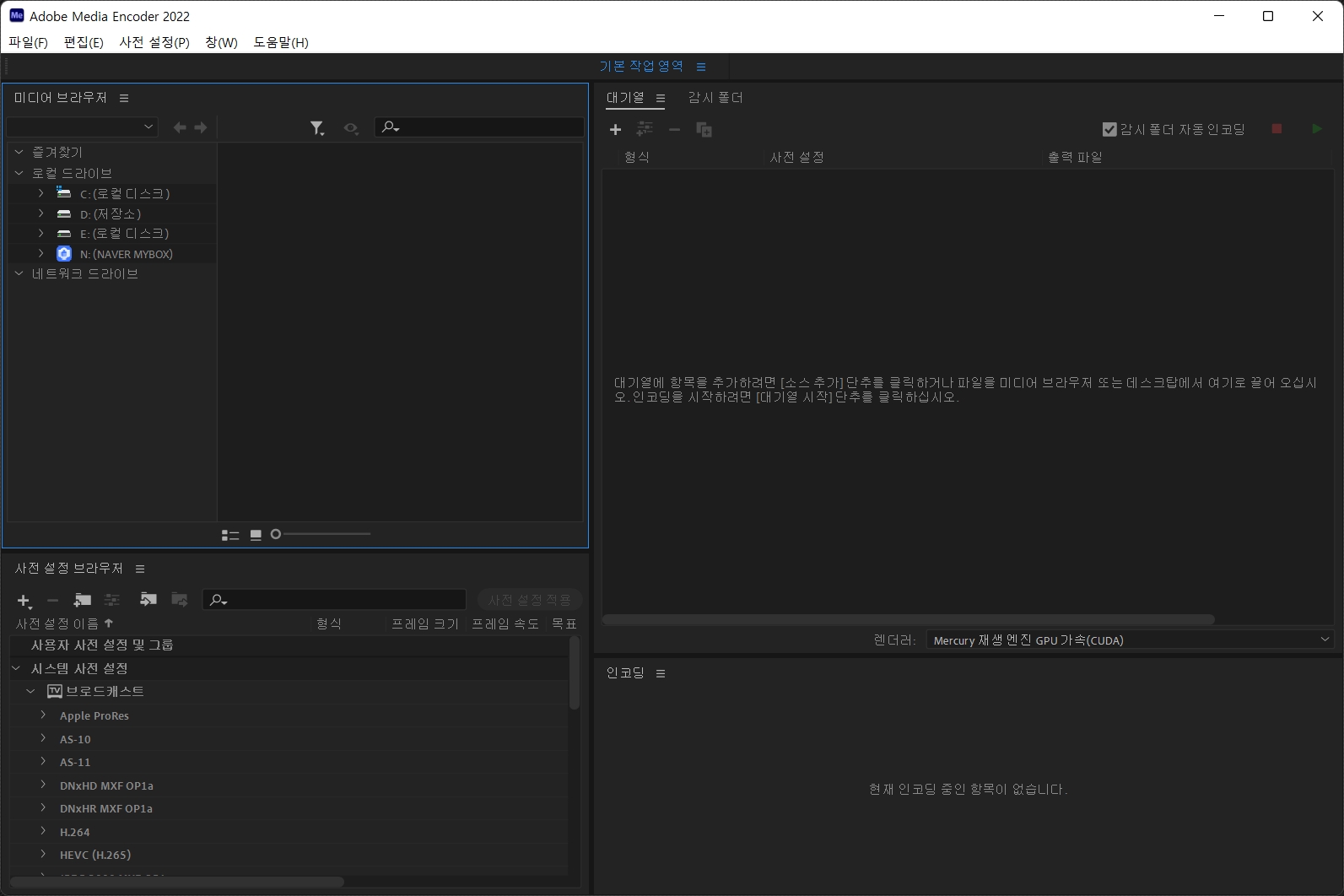Collapse the 브로드캐스트 preset category
1344x896 pixels.
(31, 691)
